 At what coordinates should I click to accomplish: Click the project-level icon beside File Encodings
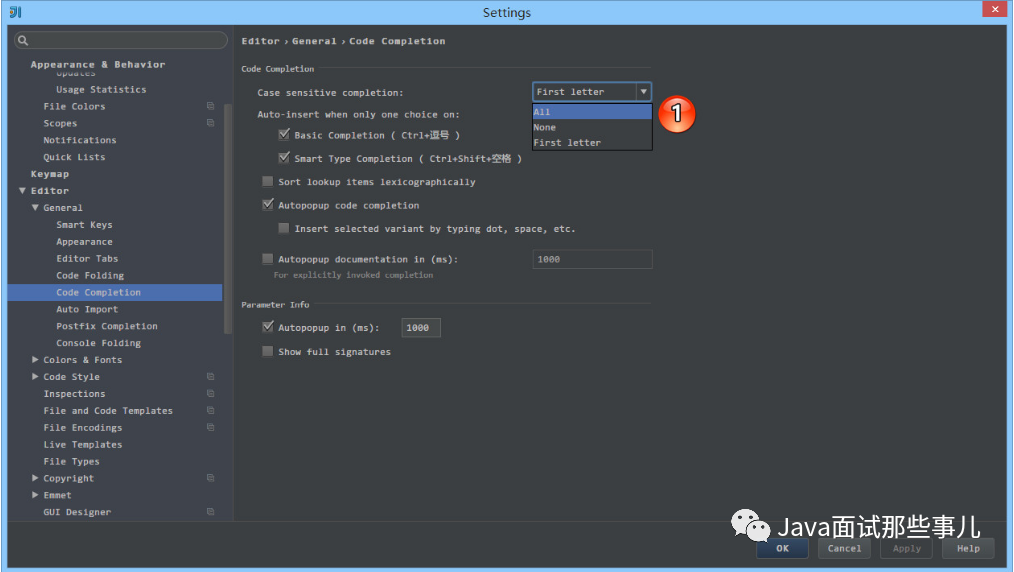click(x=210, y=427)
